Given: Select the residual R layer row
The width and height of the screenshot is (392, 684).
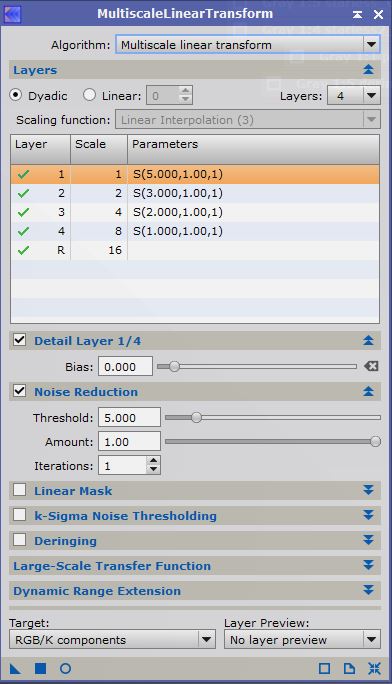Looking at the screenshot, I should [x=195, y=250].
